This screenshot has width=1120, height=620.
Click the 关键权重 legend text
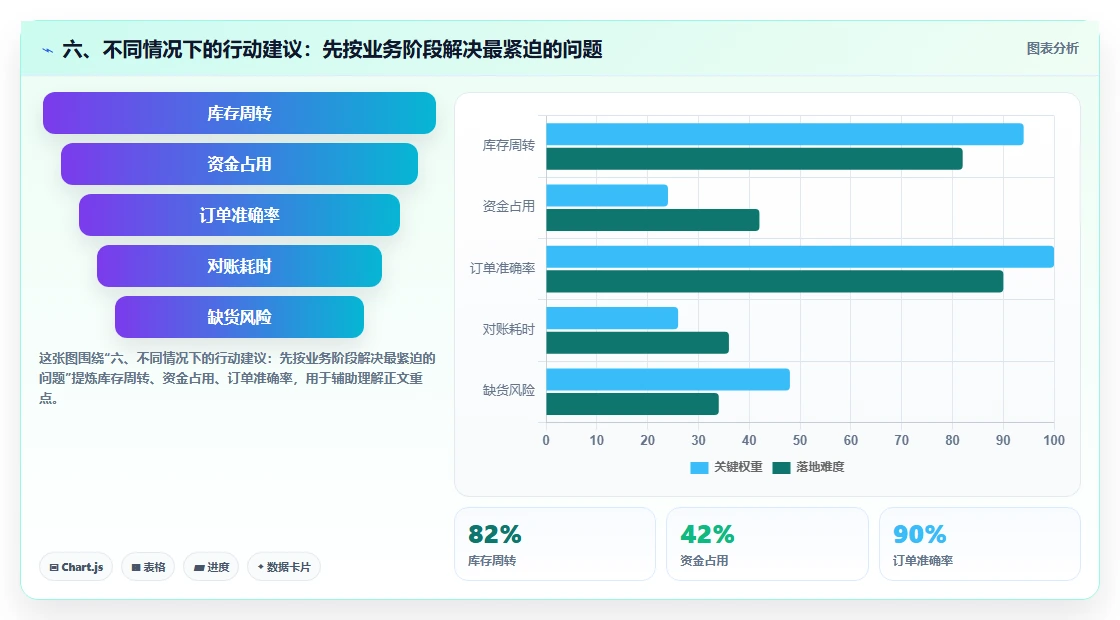click(739, 467)
